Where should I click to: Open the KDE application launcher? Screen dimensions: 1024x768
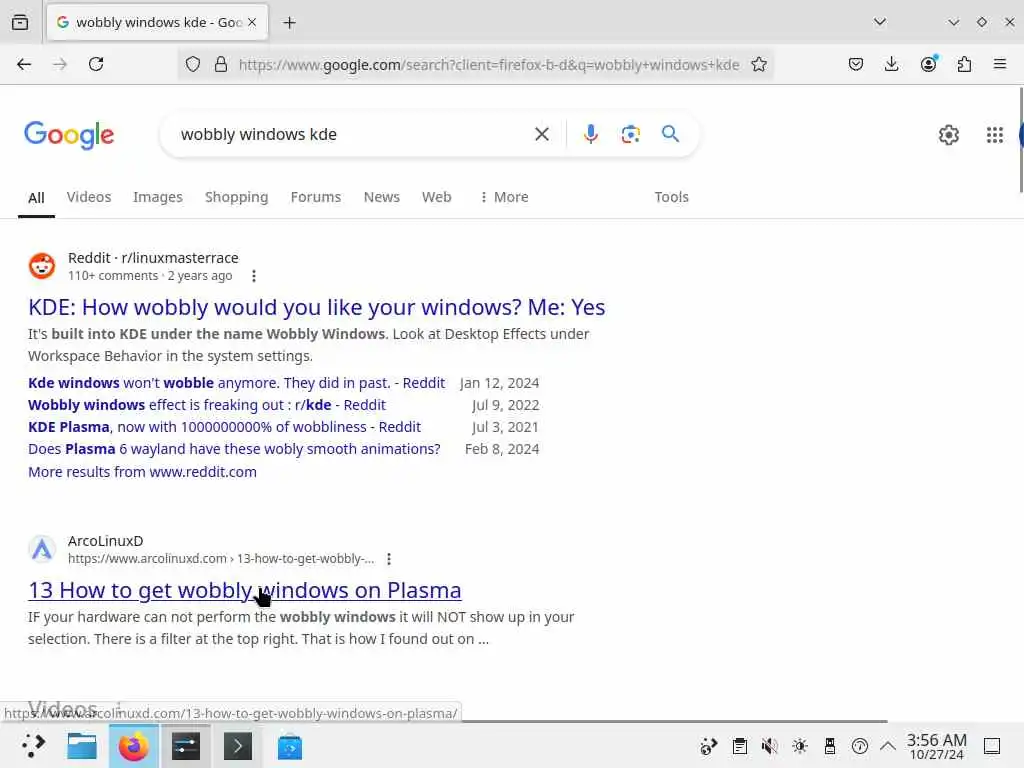33,745
